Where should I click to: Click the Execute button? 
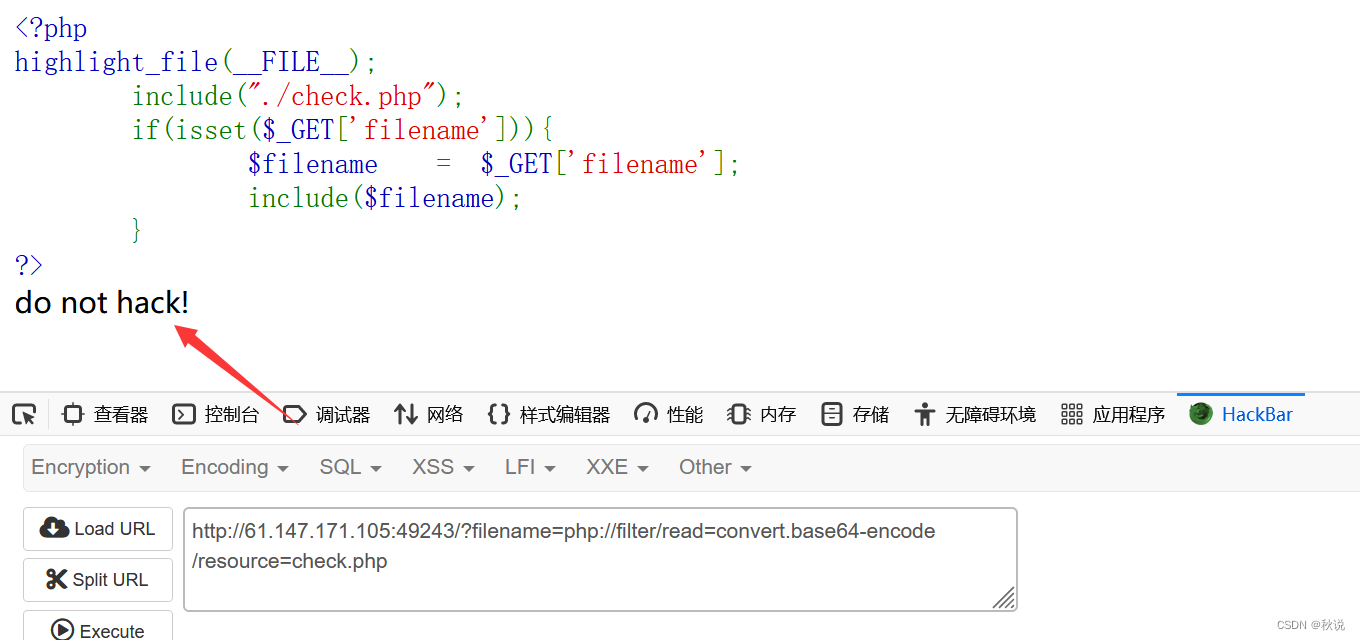(98, 626)
